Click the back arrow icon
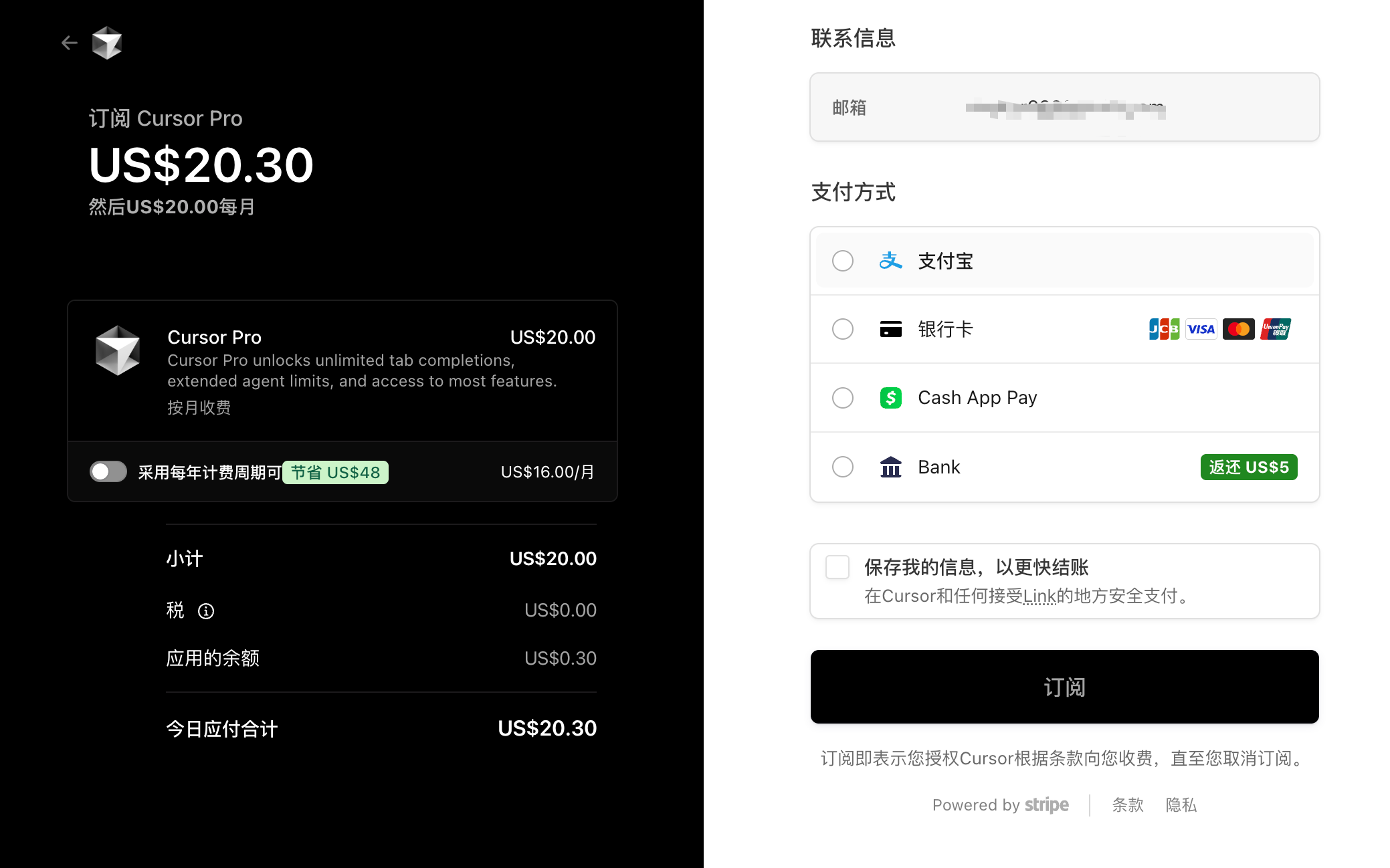 pos(70,43)
